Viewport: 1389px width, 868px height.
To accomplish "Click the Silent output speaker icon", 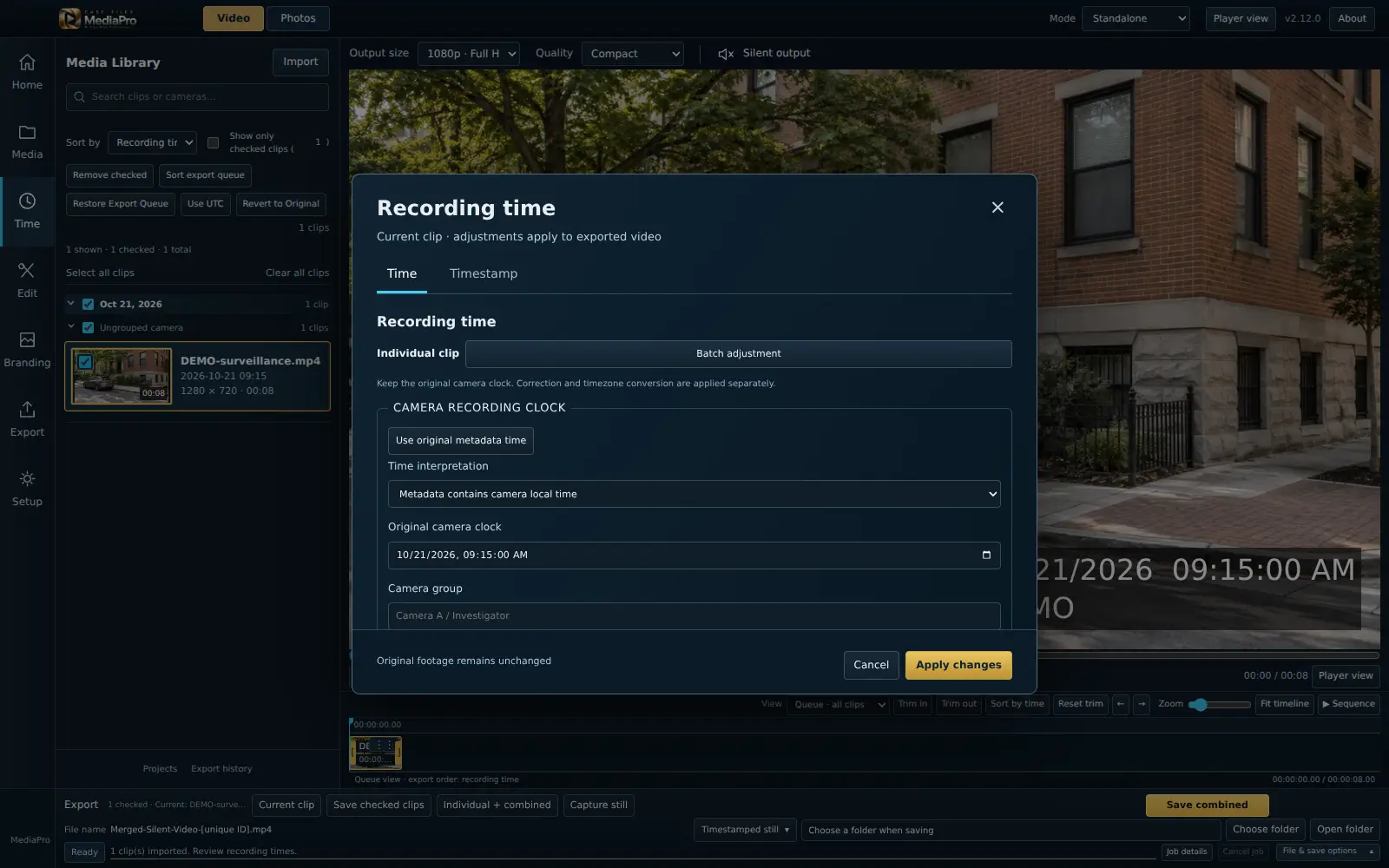I will pos(726,54).
